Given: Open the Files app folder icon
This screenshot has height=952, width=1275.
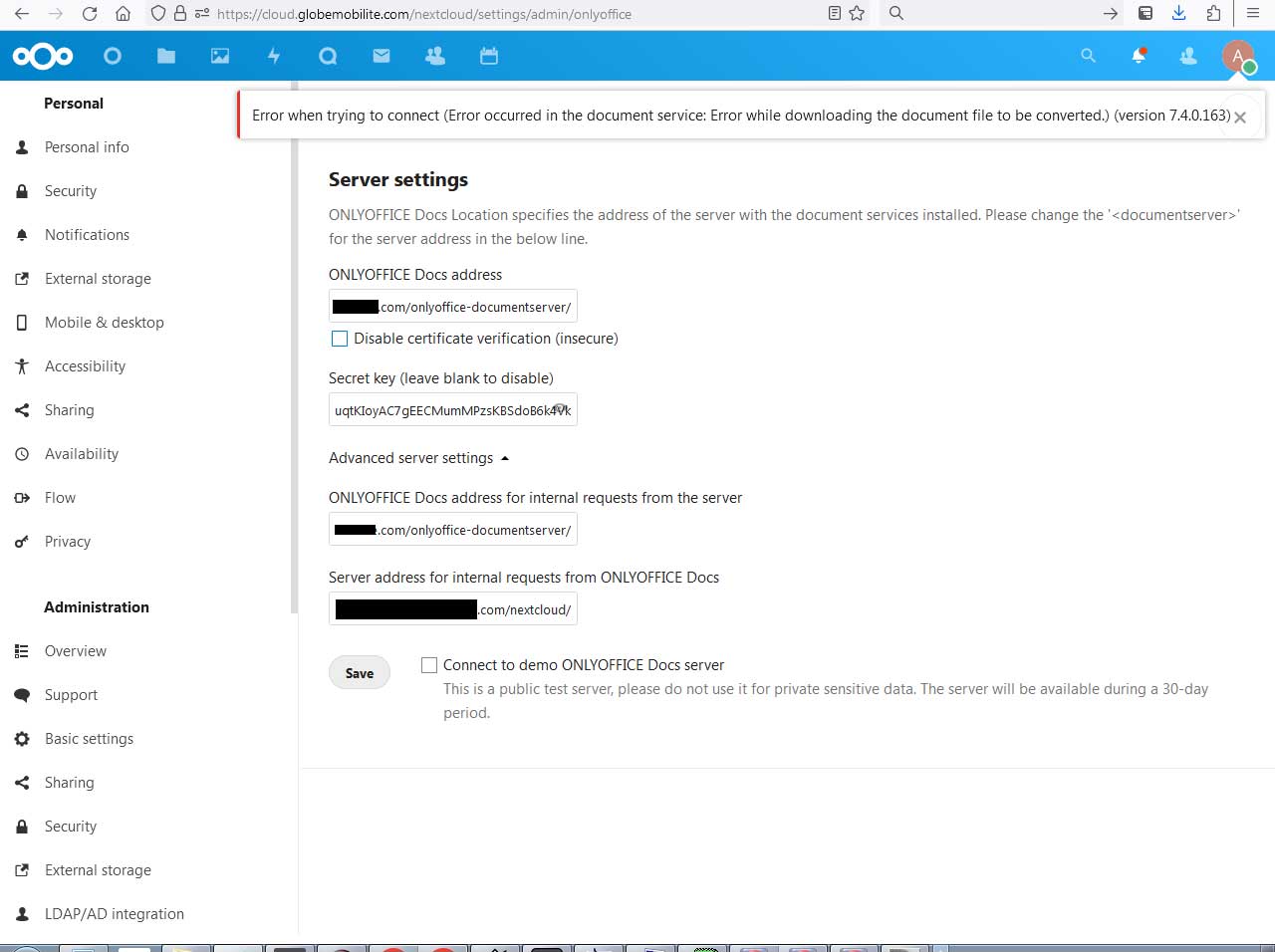Looking at the screenshot, I should [x=166, y=56].
